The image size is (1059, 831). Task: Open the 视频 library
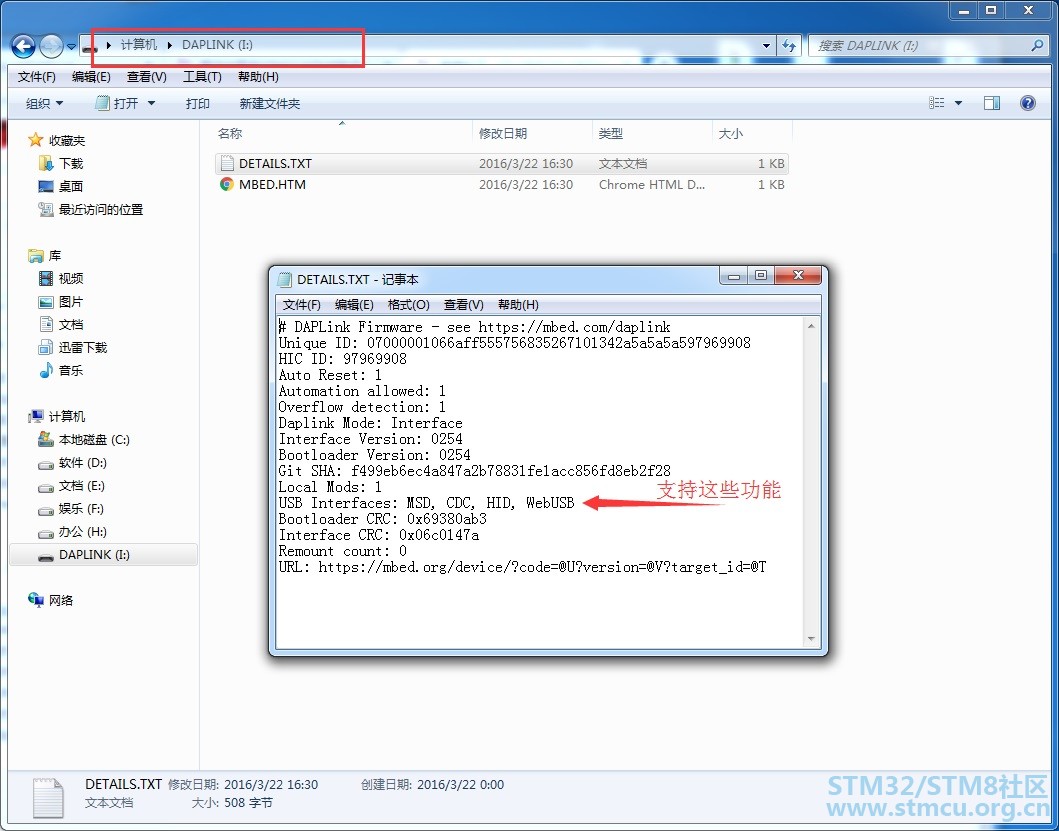(61, 278)
